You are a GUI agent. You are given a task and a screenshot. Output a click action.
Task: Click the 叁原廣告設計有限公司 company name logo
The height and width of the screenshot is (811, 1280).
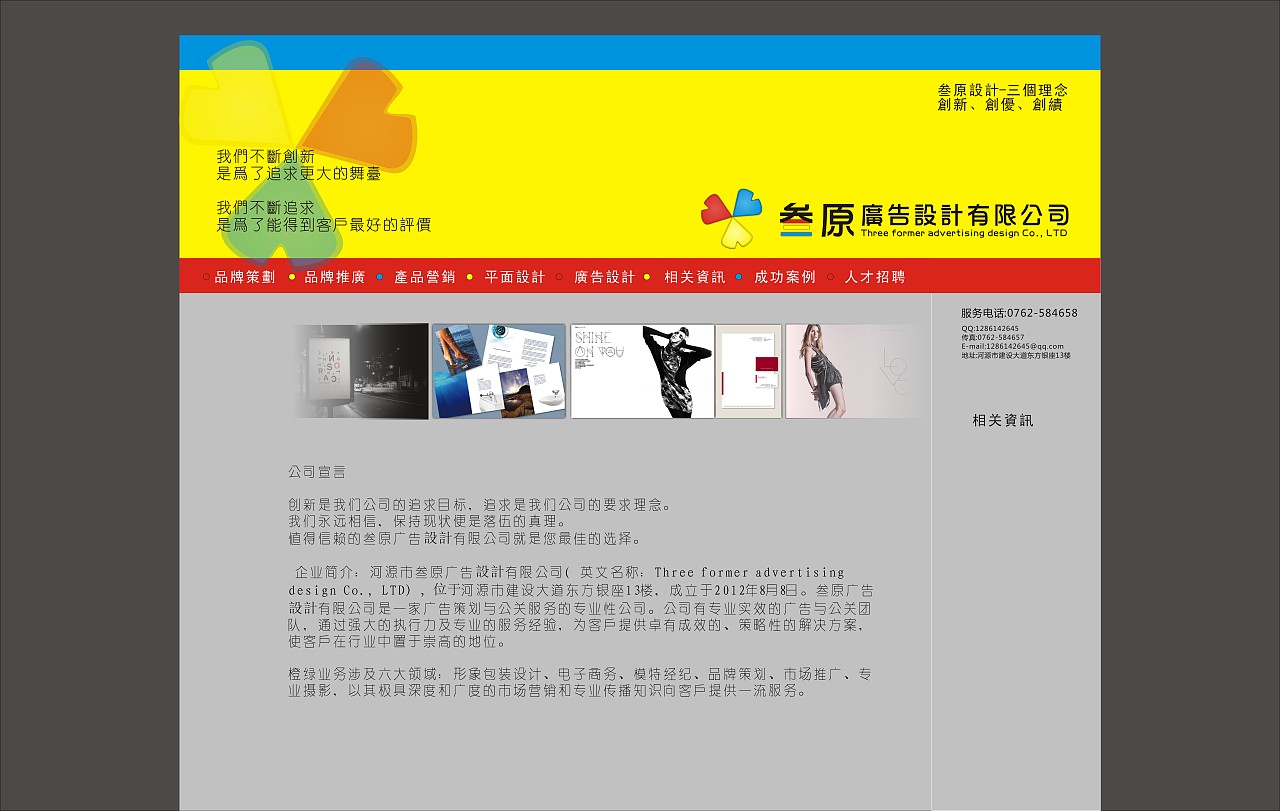[x=924, y=219]
